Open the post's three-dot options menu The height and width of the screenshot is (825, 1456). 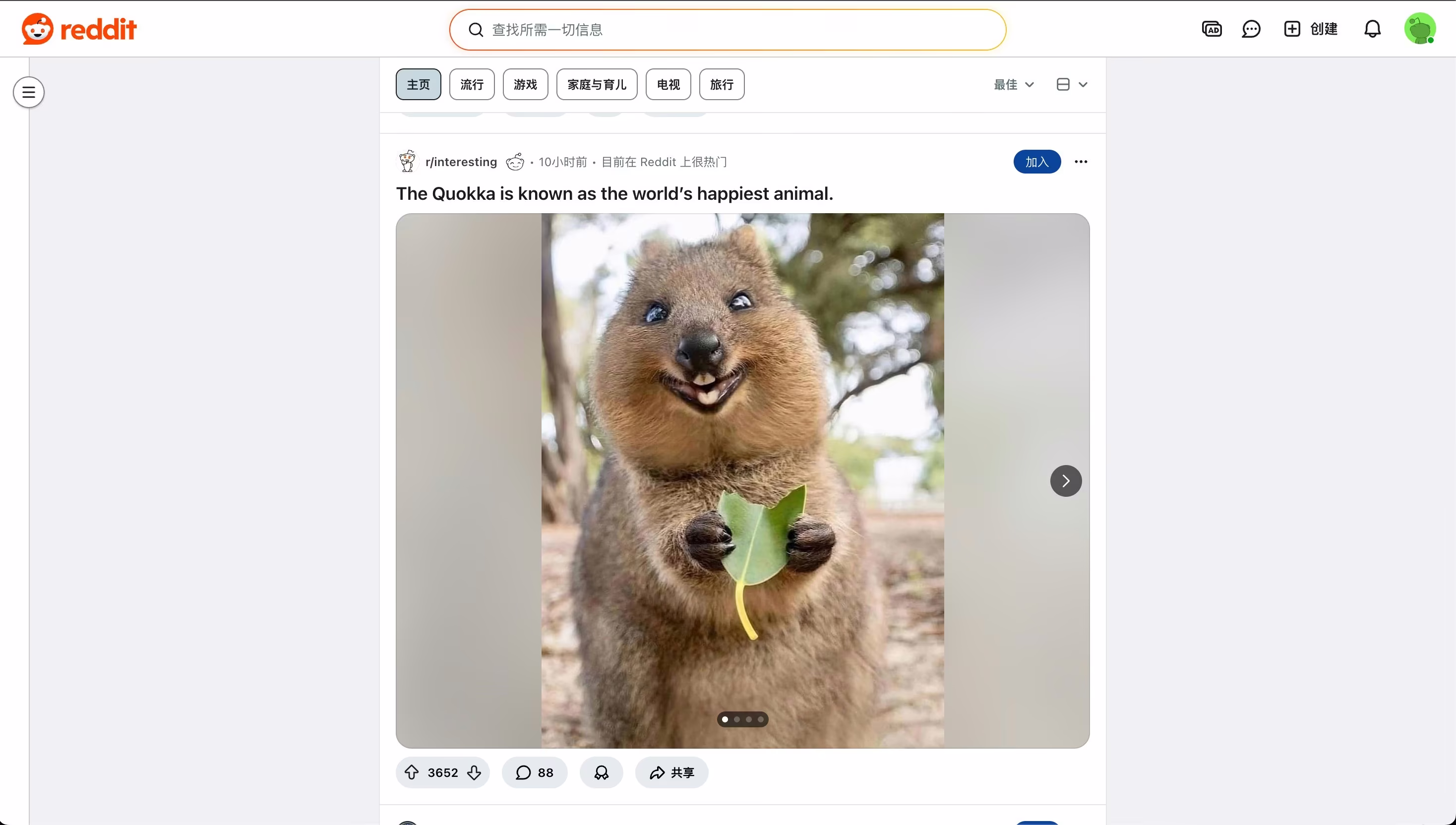point(1081,162)
